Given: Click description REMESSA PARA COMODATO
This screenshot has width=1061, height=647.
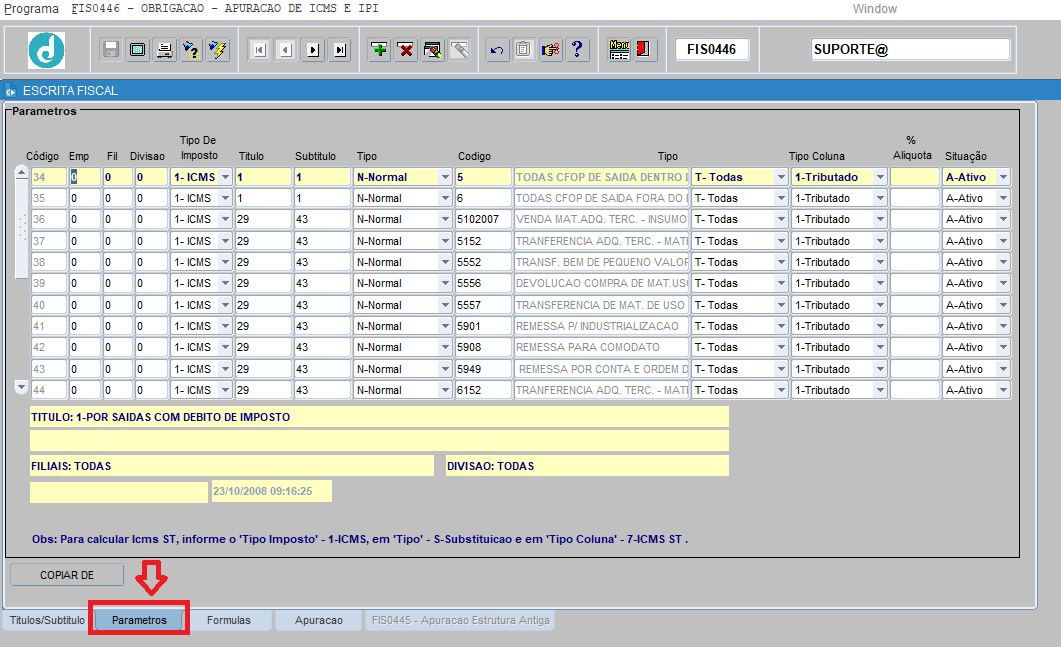Looking at the screenshot, I should [x=601, y=347].
